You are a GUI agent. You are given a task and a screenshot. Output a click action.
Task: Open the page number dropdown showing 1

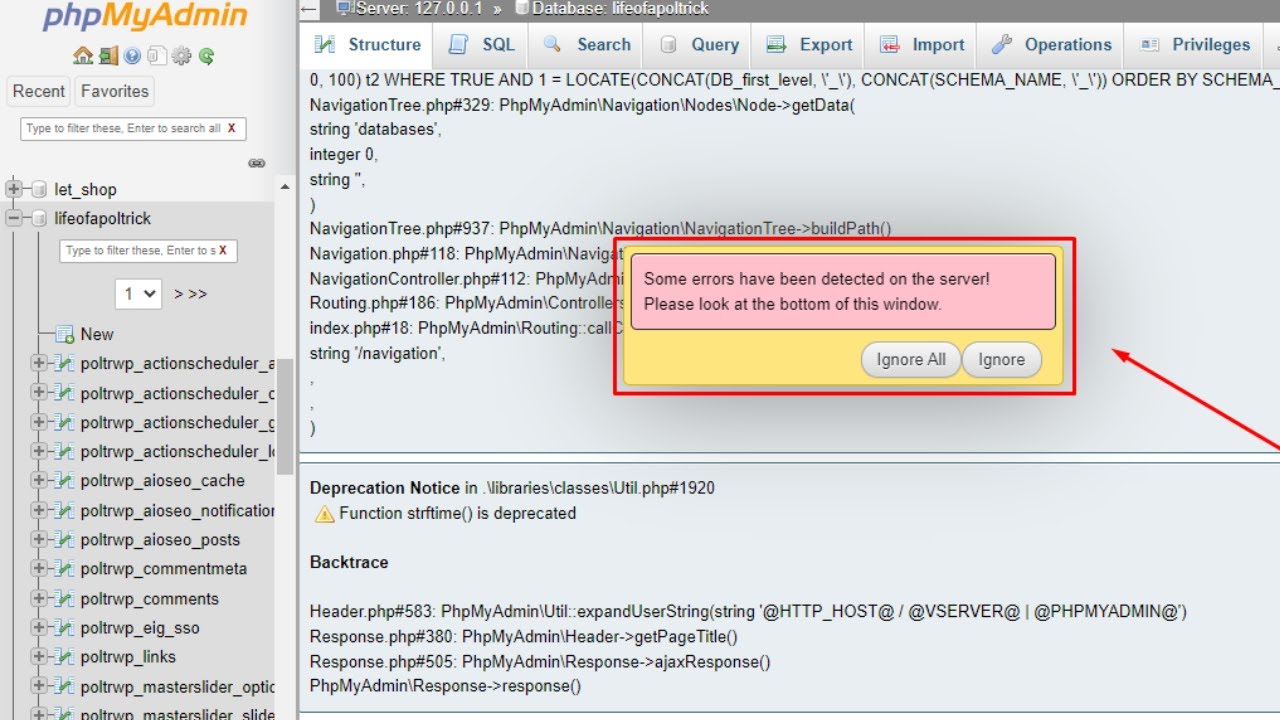[138, 294]
